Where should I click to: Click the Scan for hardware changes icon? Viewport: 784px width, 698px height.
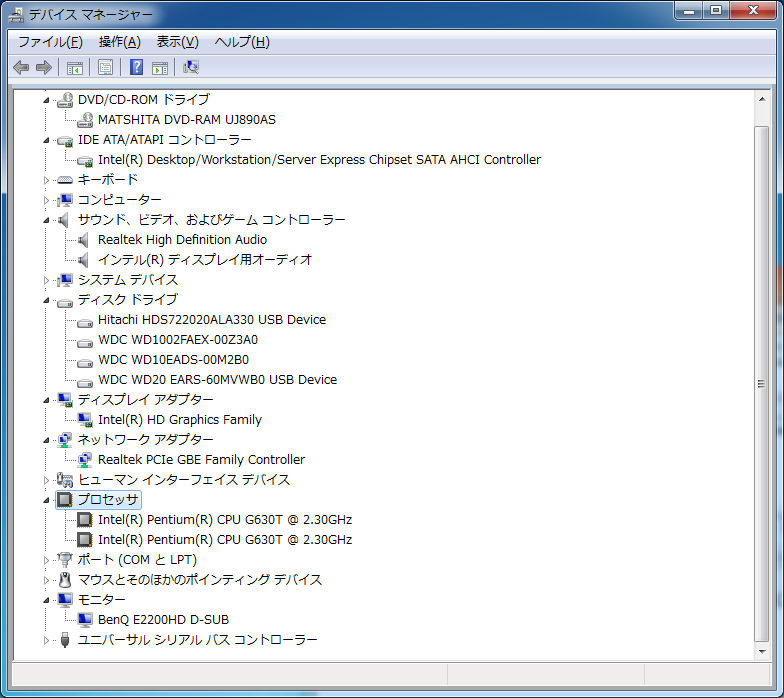click(x=191, y=67)
